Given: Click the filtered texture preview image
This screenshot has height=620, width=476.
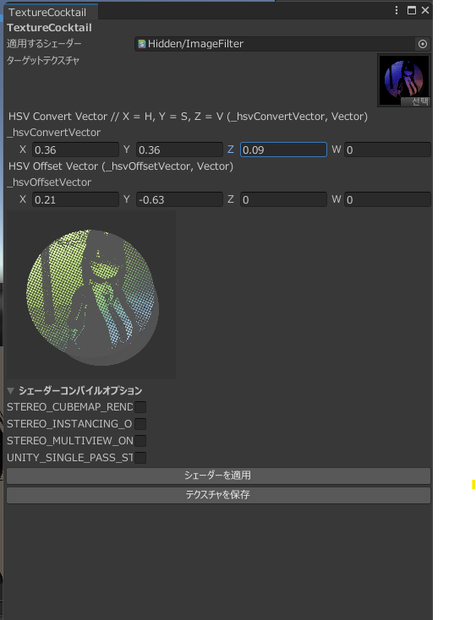Looking at the screenshot, I should click(91, 295).
